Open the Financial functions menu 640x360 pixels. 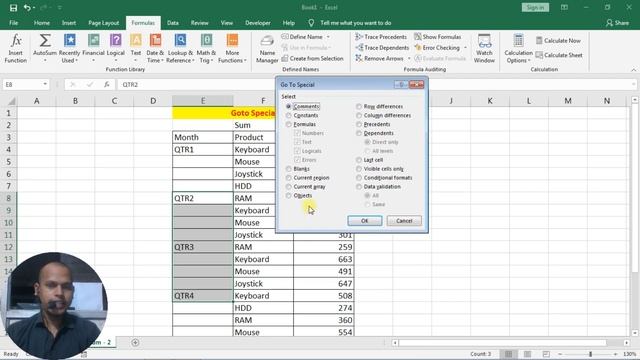click(93, 48)
